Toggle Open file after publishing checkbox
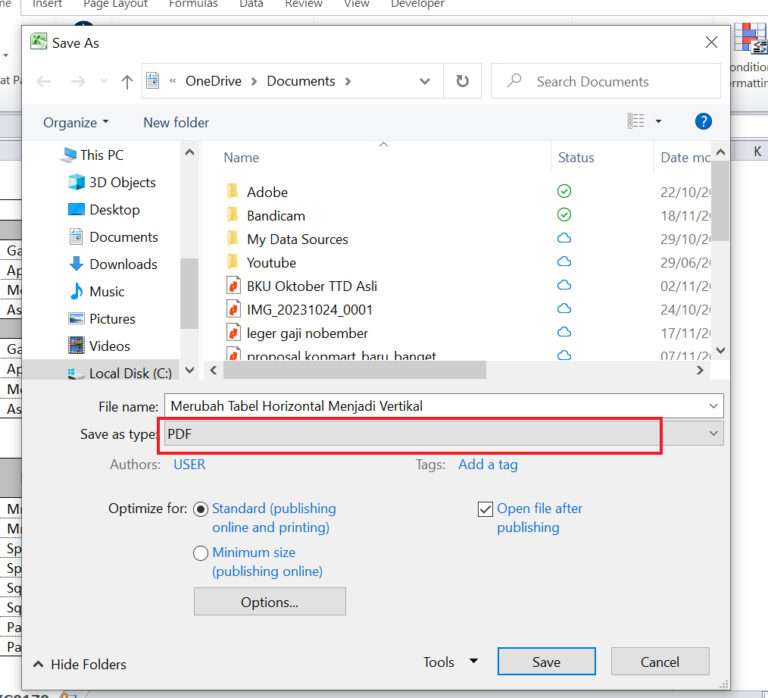Screen dimensions: 768x698 pyautogui.click(x=485, y=509)
